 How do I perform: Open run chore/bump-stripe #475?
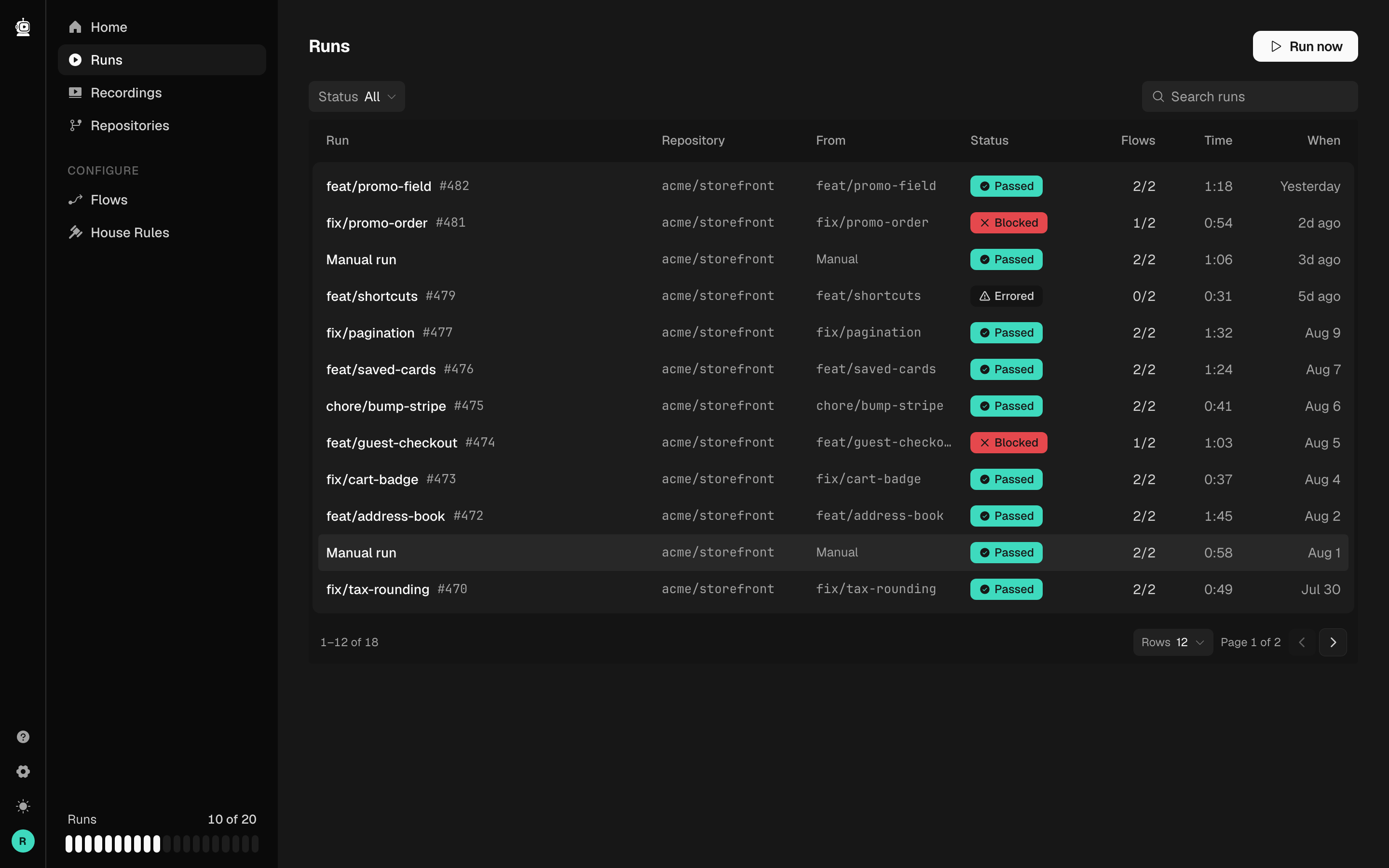pyautogui.click(x=833, y=406)
